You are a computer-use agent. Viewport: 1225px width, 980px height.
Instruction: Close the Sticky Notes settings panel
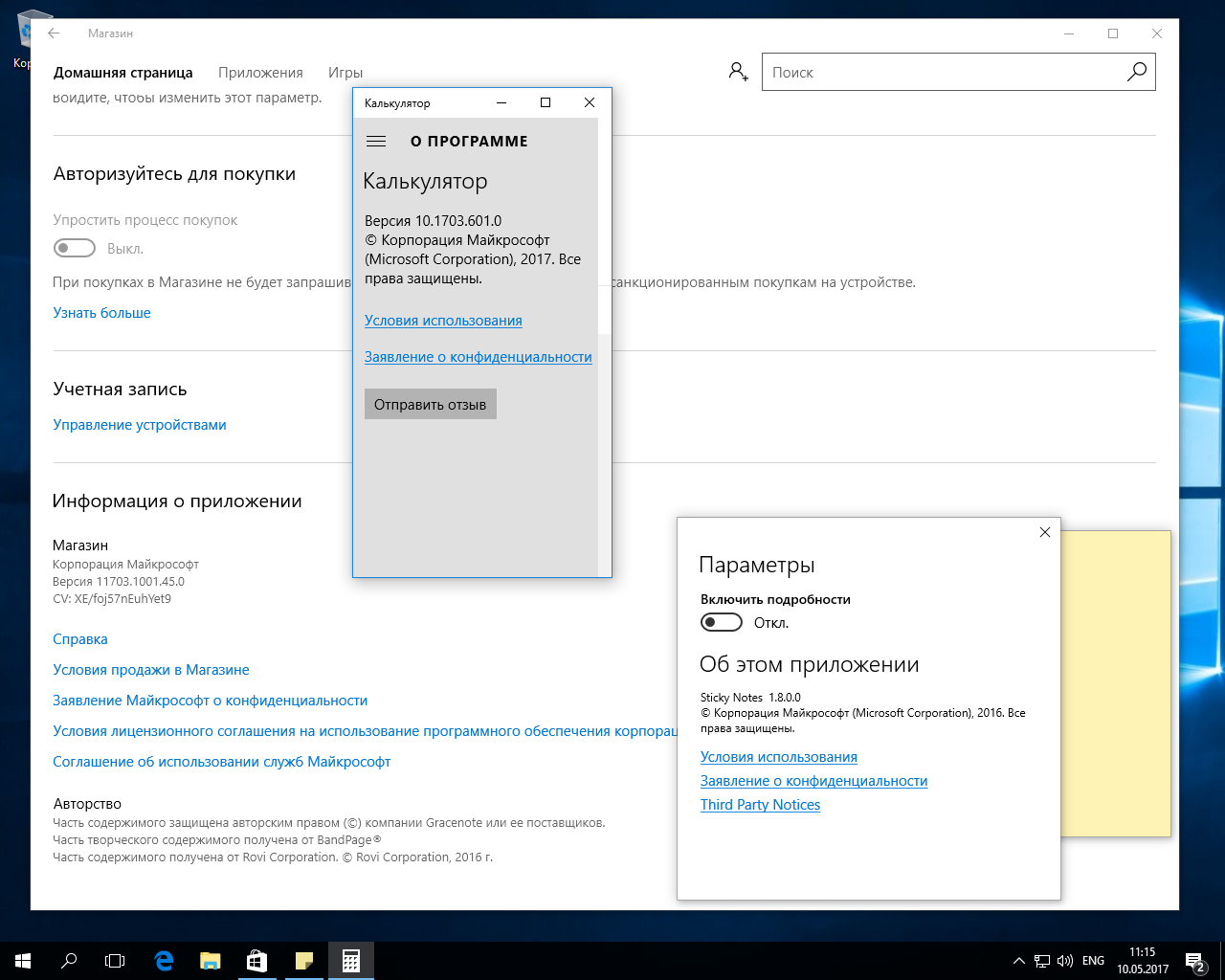1044,532
